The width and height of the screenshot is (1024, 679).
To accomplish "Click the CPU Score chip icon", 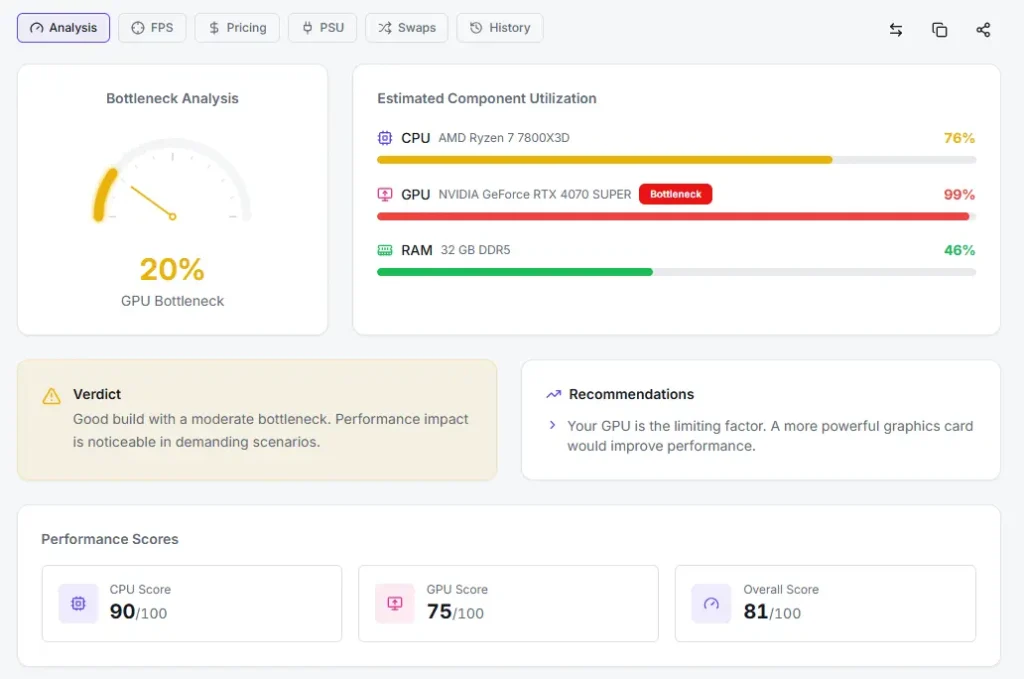I will point(78,603).
